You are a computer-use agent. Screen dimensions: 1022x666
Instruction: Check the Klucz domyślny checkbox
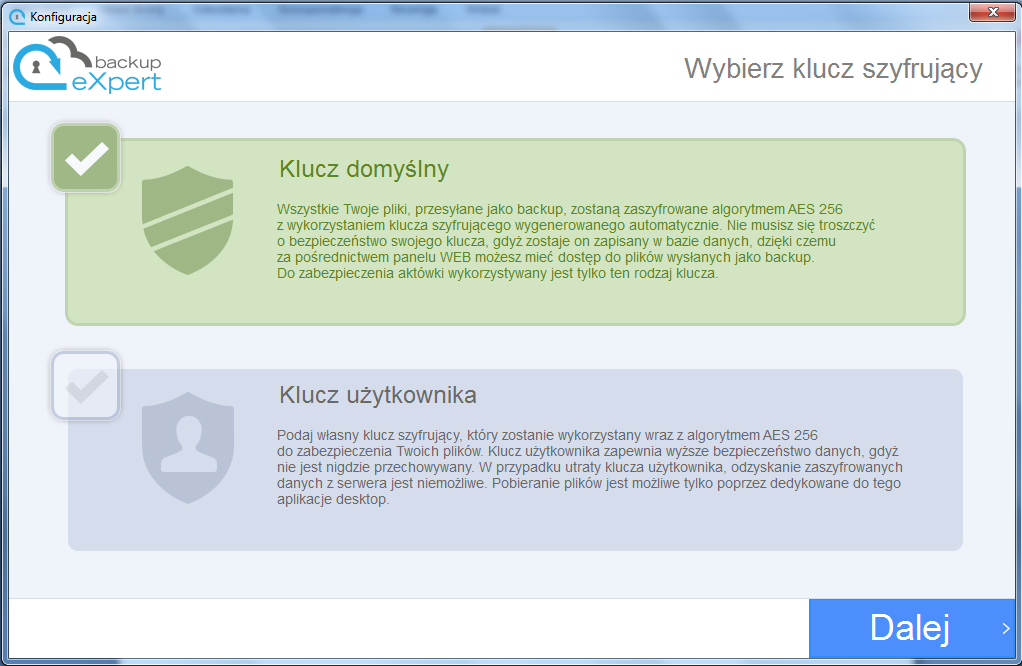coord(85,158)
